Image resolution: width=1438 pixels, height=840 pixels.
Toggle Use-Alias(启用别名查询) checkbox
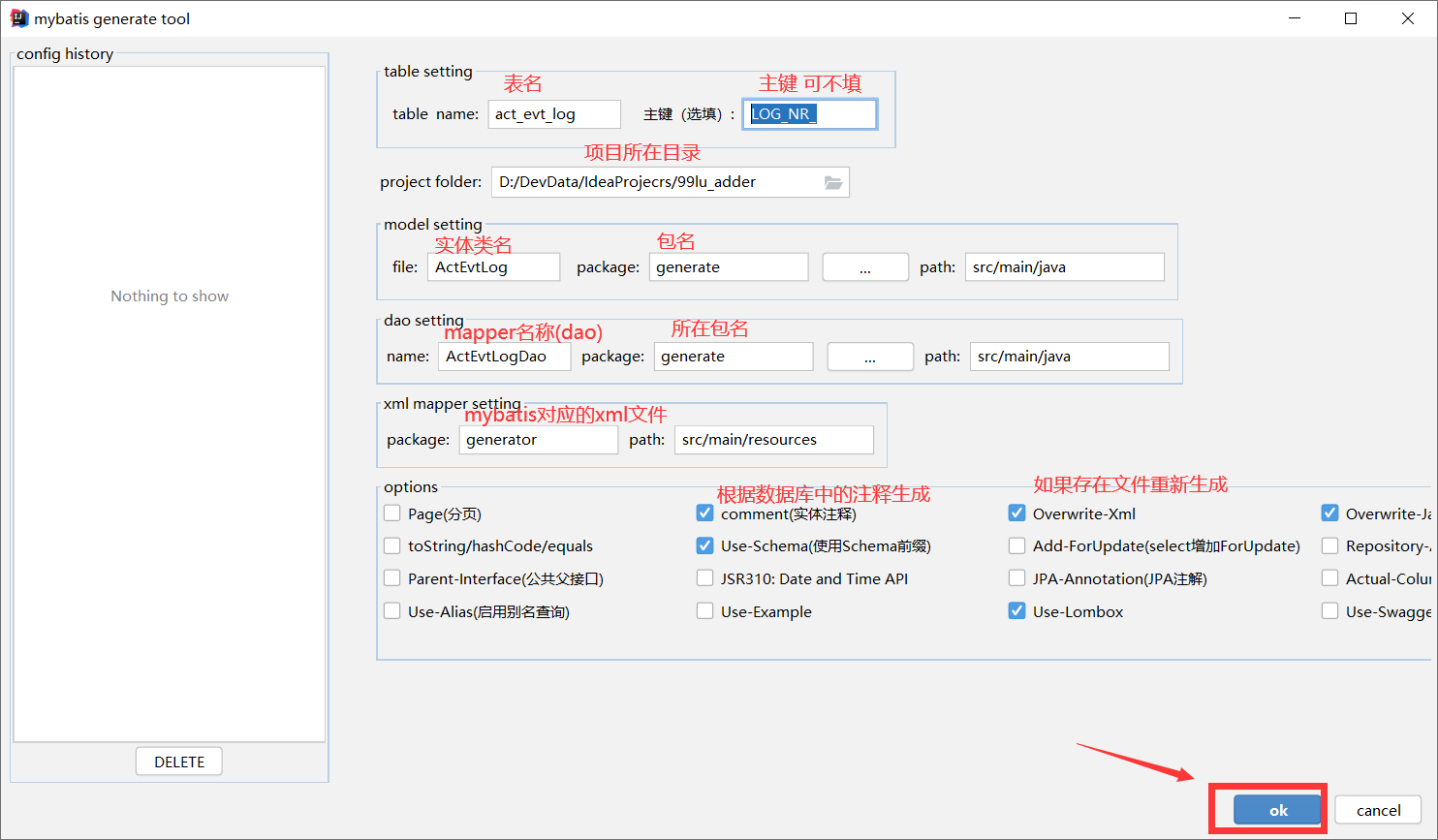tap(392, 611)
